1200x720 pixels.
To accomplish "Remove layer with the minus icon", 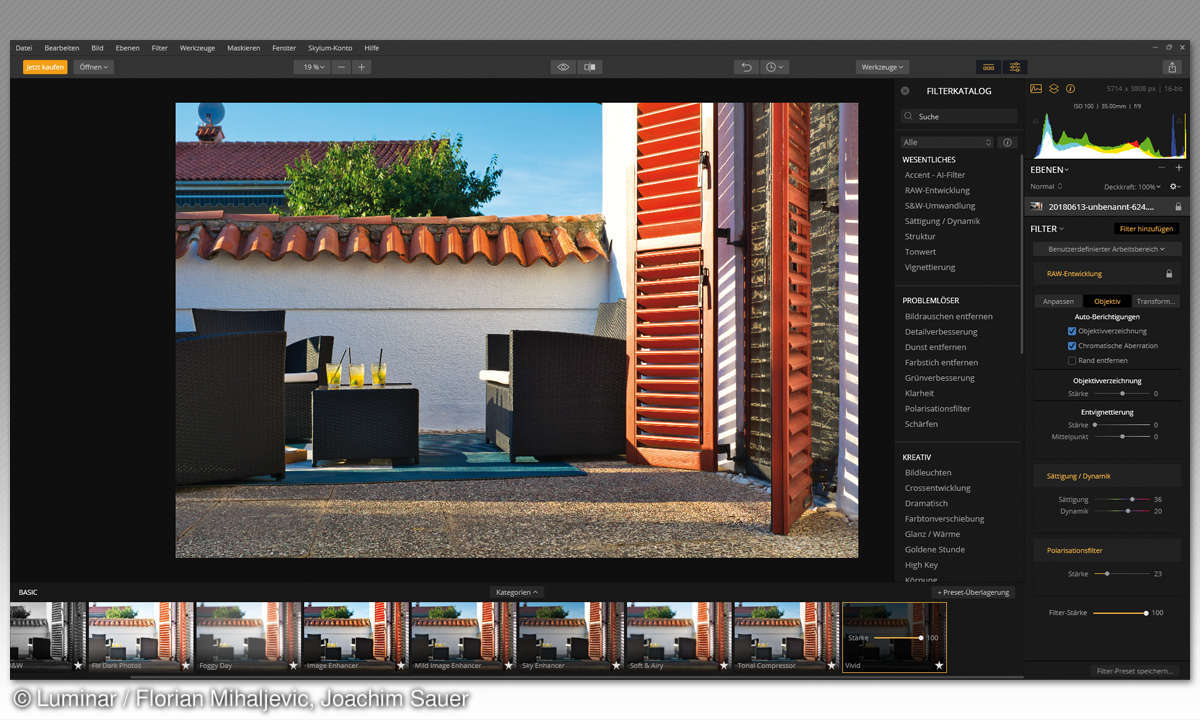I will [1161, 168].
